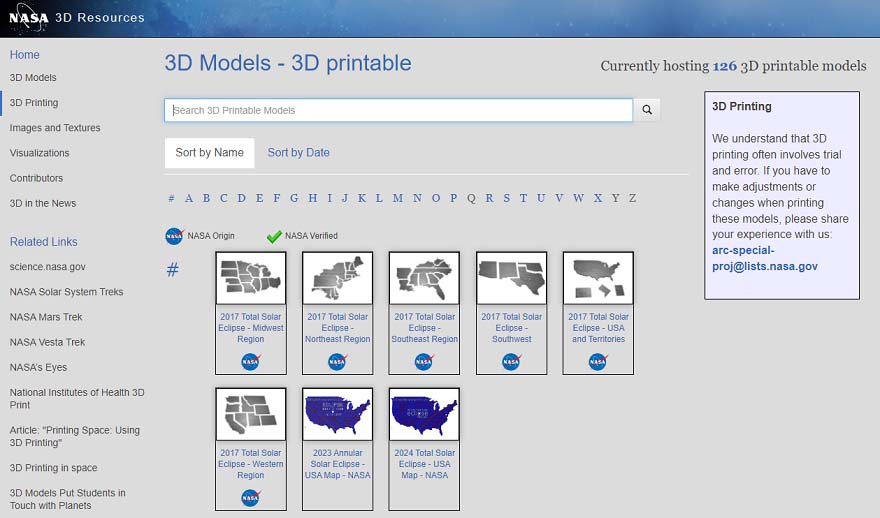Switch to Sort by Date tab

click(299, 153)
